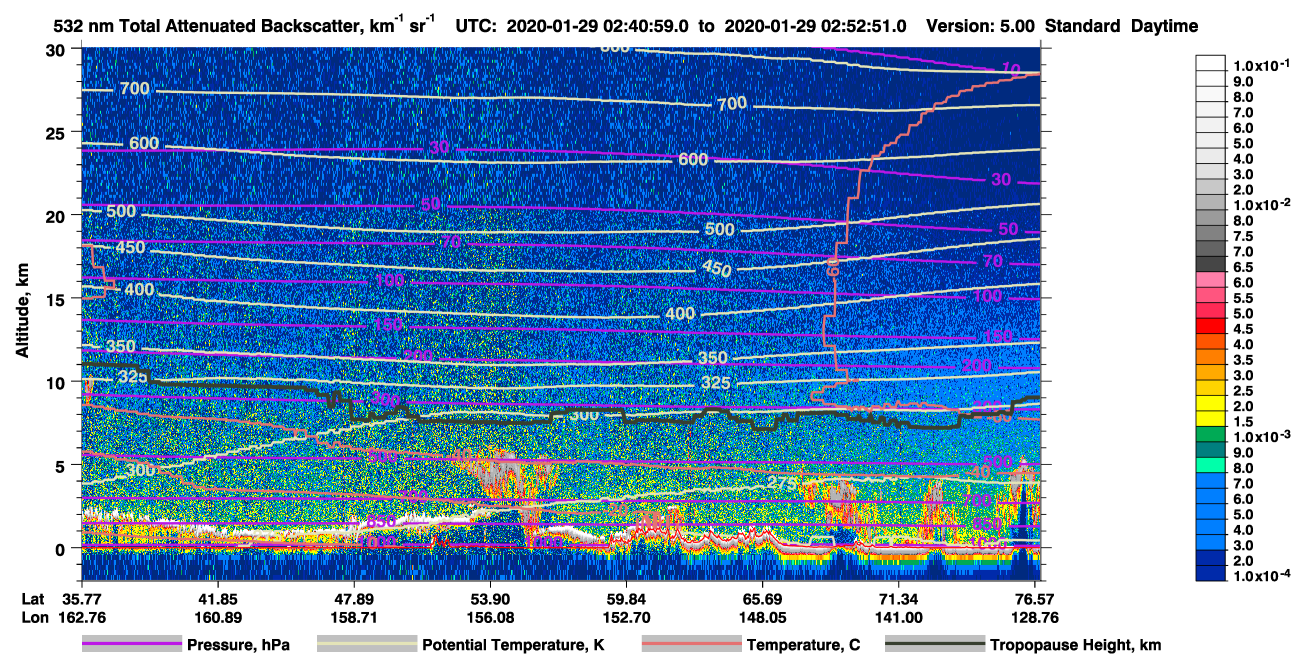The width and height of the screenshot is (1300, 667).
Task: Click the altitude tick label '5'
Action: point(63,465)
